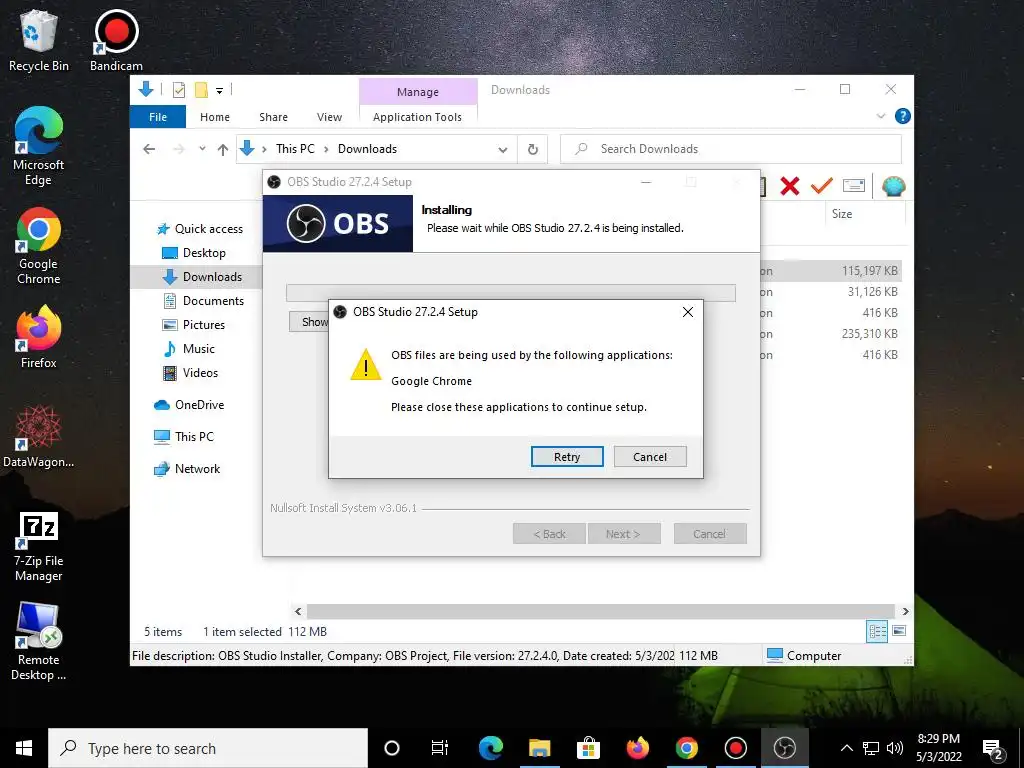Open Cortana circle on taskbar
The width and height of the screenshot is (1024, 768).
coord(392,748)
